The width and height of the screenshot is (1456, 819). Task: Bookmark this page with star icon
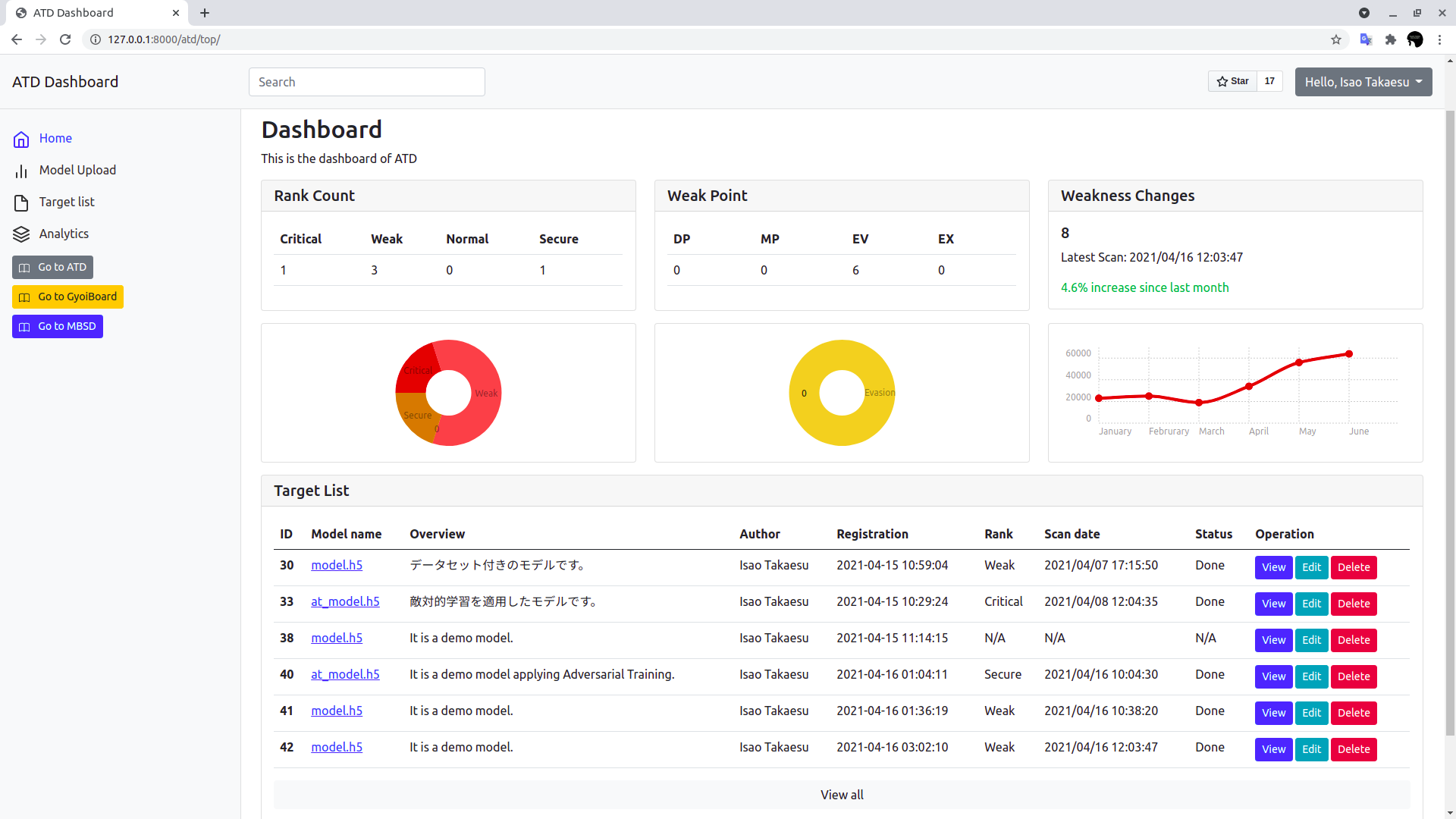1336,39
